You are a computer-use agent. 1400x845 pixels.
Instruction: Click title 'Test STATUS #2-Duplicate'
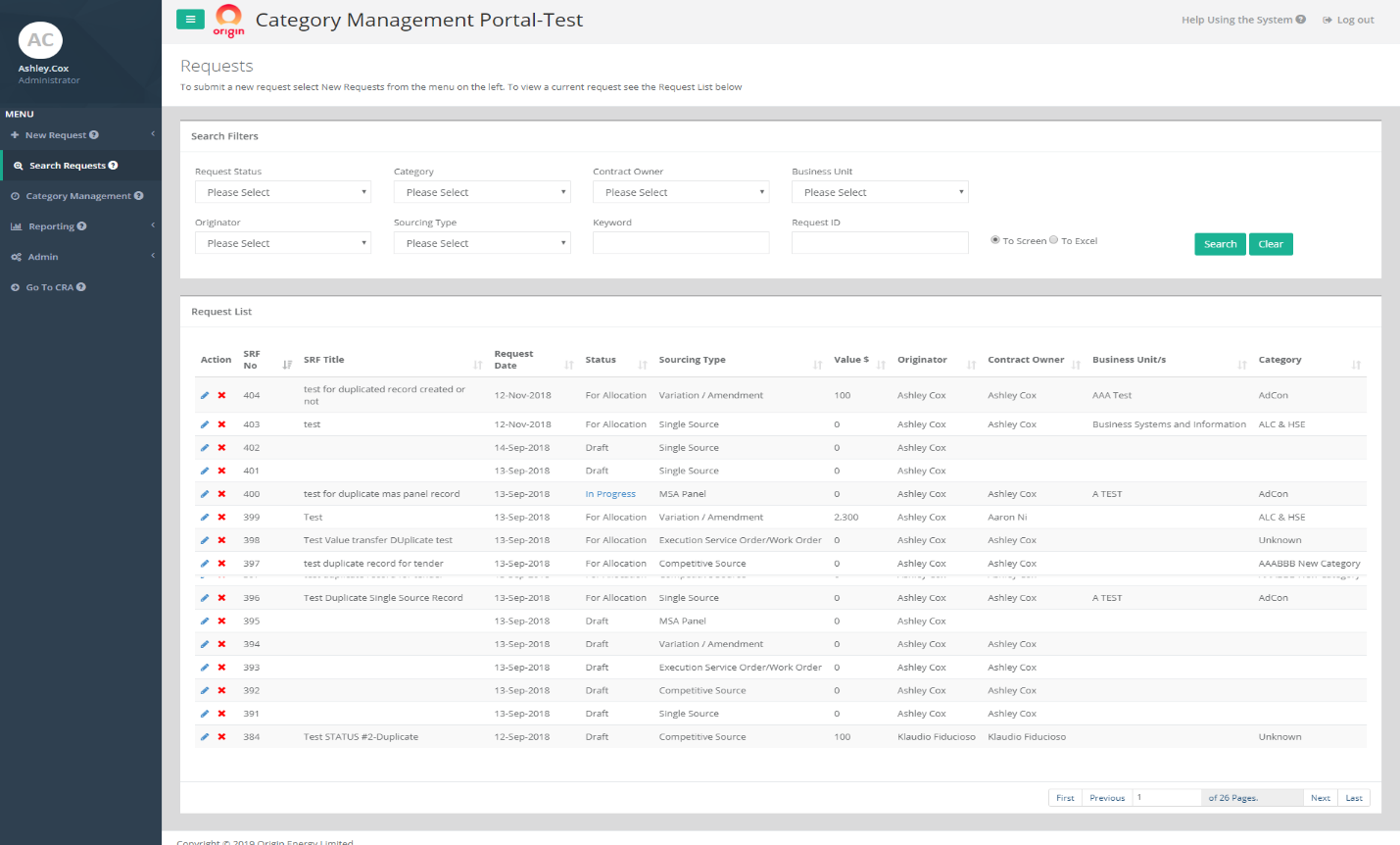pyautogui.click(x=361, y=737)
